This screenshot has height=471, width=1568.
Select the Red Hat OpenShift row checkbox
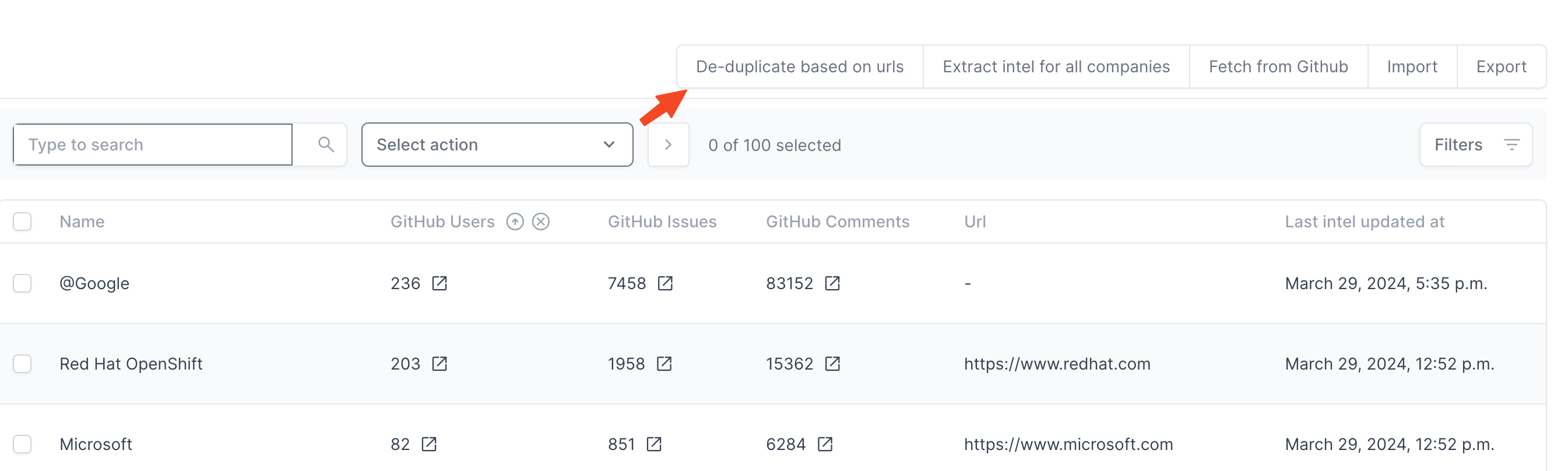point(23,363)
